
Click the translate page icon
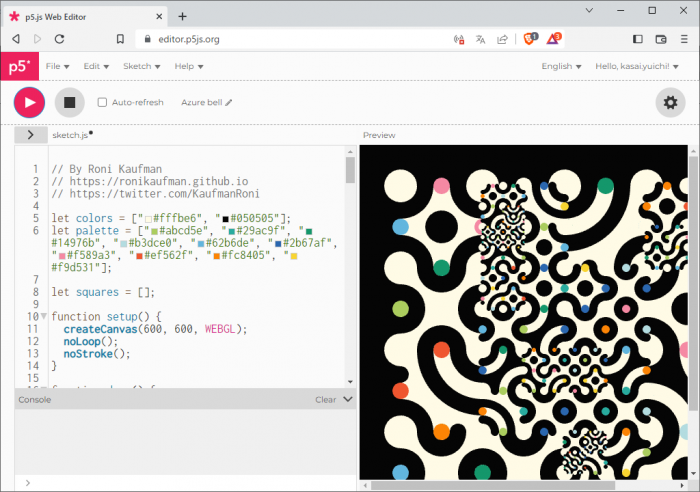[x=480, y=39]
